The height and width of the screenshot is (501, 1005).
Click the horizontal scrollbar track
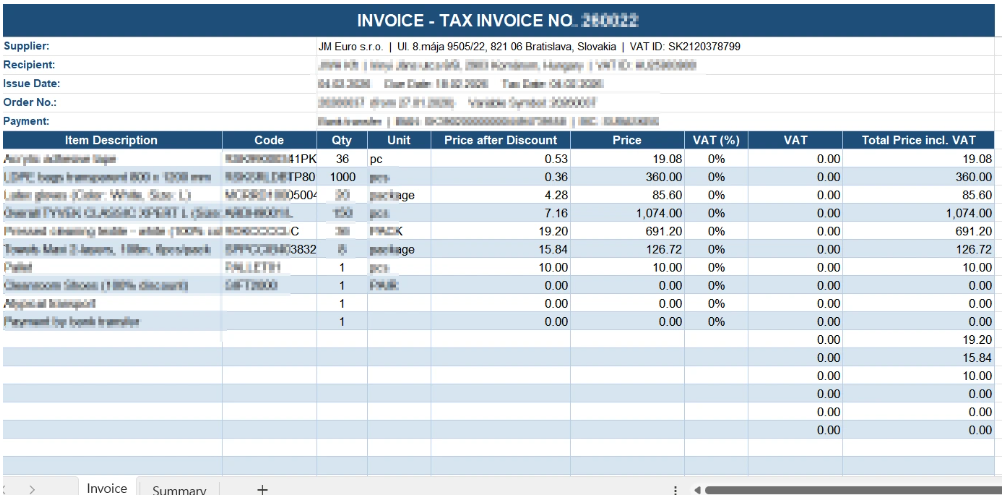(x=850, y=490)
